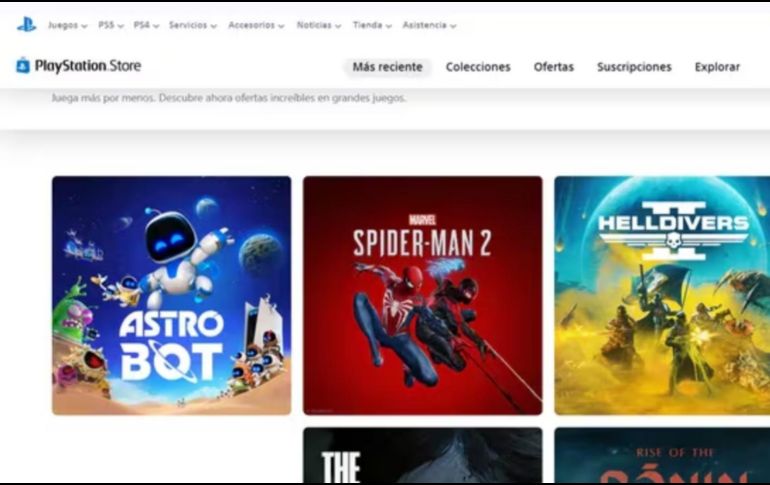770x485 pixels.
Task: Open Marvel Spider-Man 2 game tile
Action: point(423,296)
